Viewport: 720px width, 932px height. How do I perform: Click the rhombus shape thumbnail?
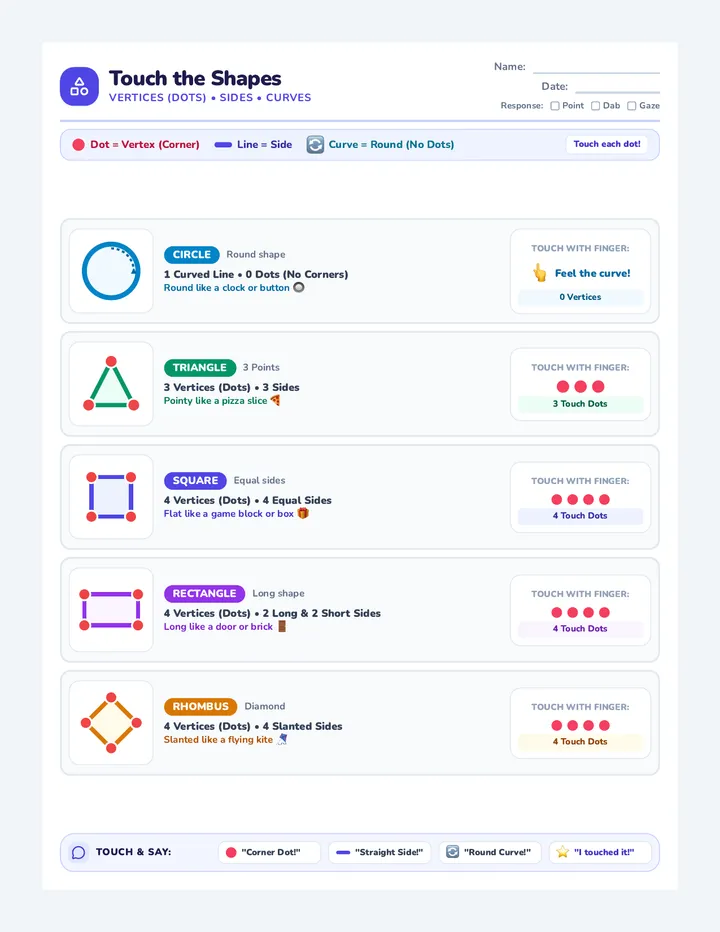click(x=111, y=723)
